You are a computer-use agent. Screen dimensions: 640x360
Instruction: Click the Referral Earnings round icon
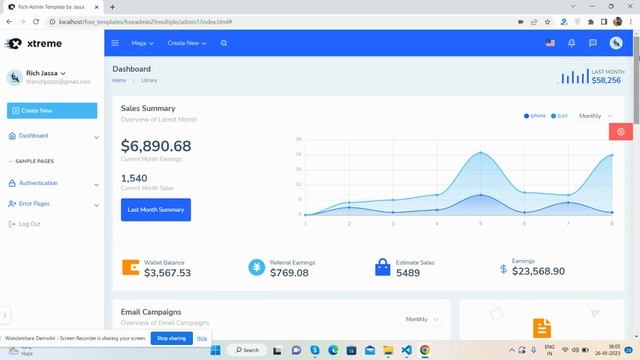point(257,267)
